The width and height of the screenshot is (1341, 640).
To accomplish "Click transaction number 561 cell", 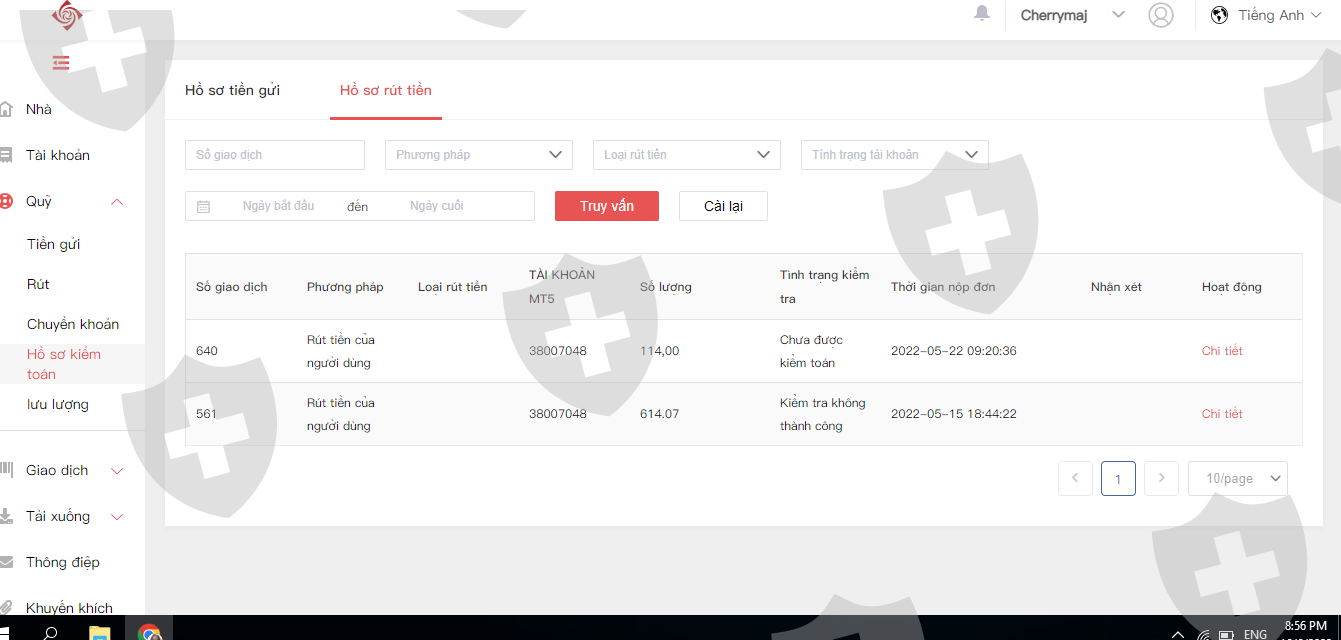I will (x=207, y=414).
